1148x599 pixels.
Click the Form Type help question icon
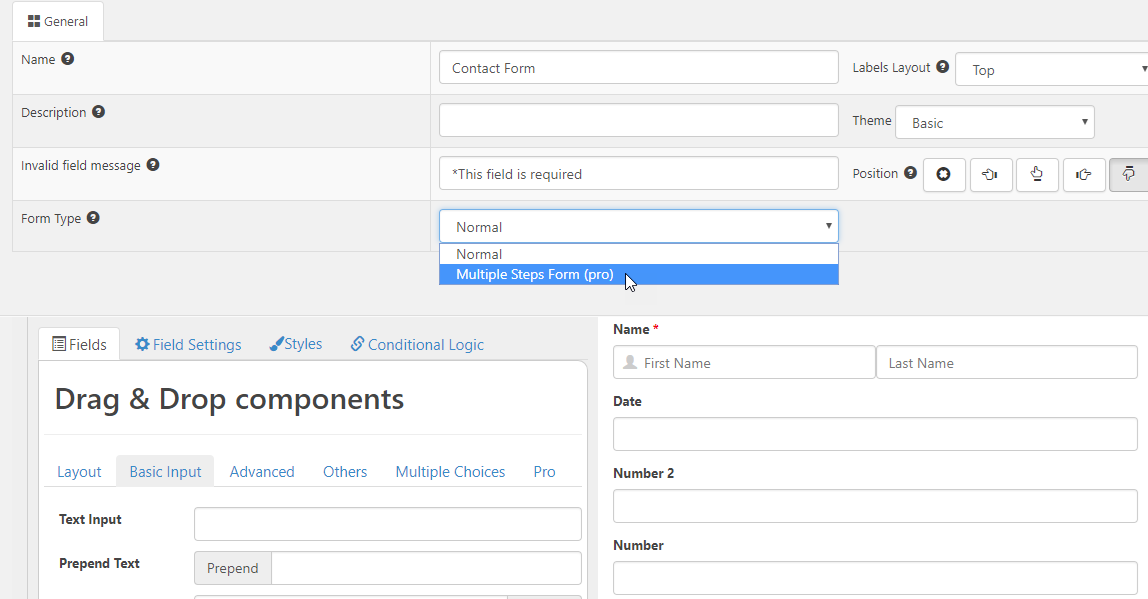pos(93,217)
